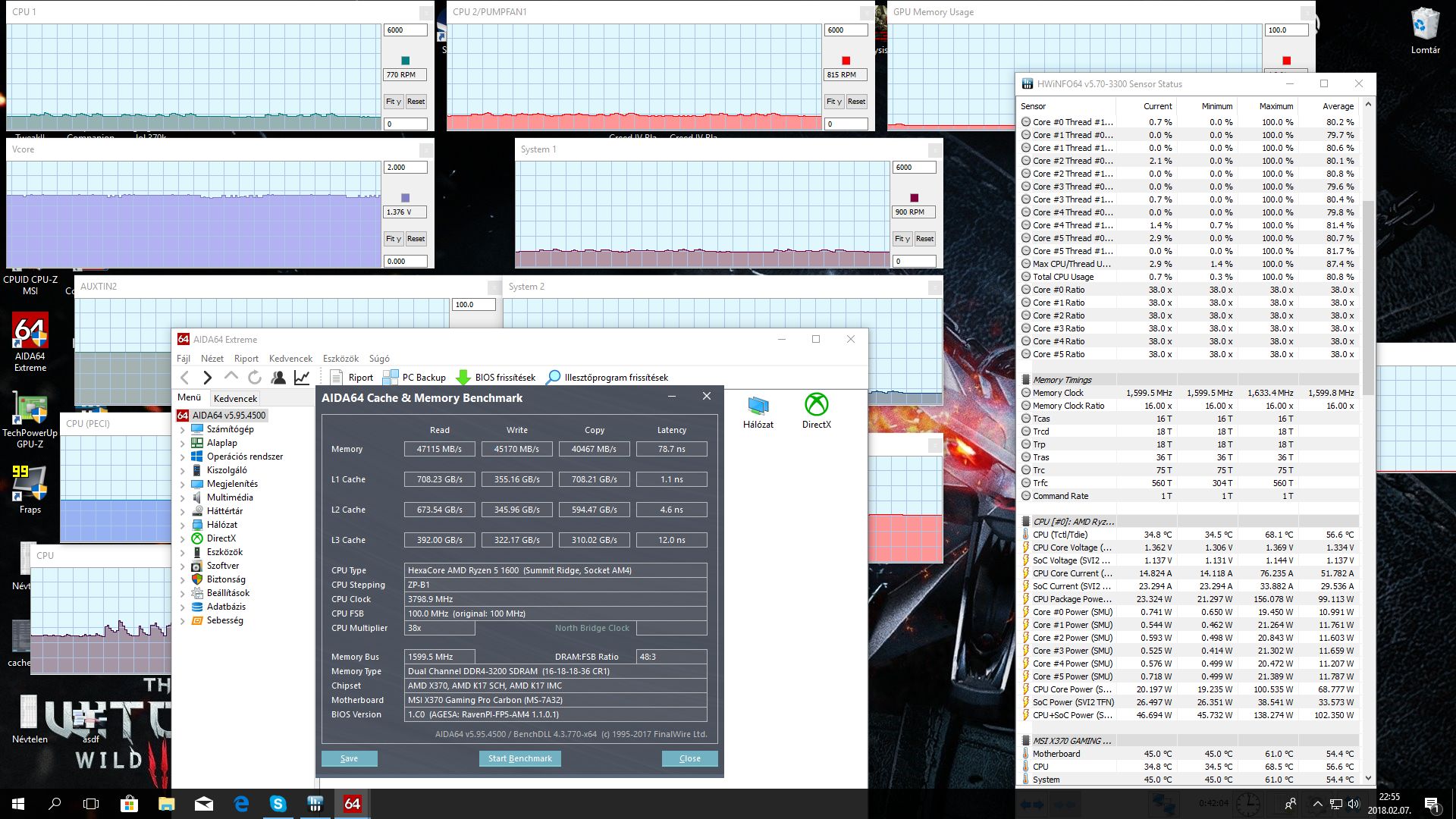The width and height of the screenshot is (1456, 819).
Task: Show hidden system tray icons
Action: tap(1317, 804)
